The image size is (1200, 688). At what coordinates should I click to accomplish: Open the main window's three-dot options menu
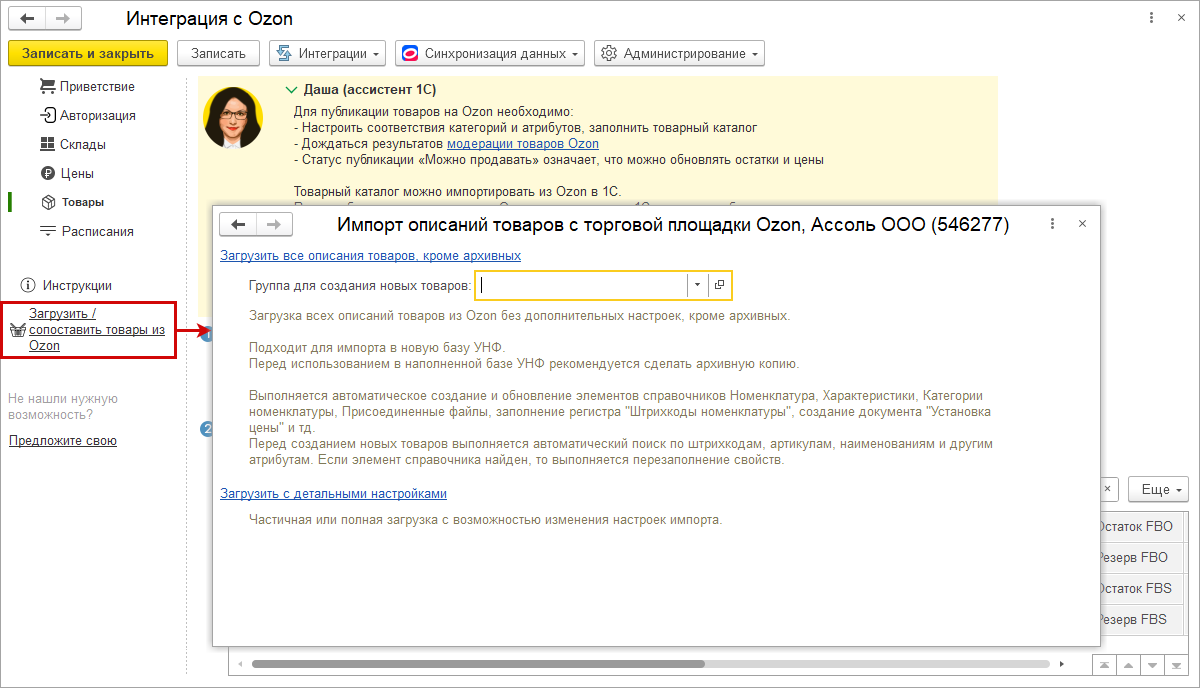[1150, 19]
